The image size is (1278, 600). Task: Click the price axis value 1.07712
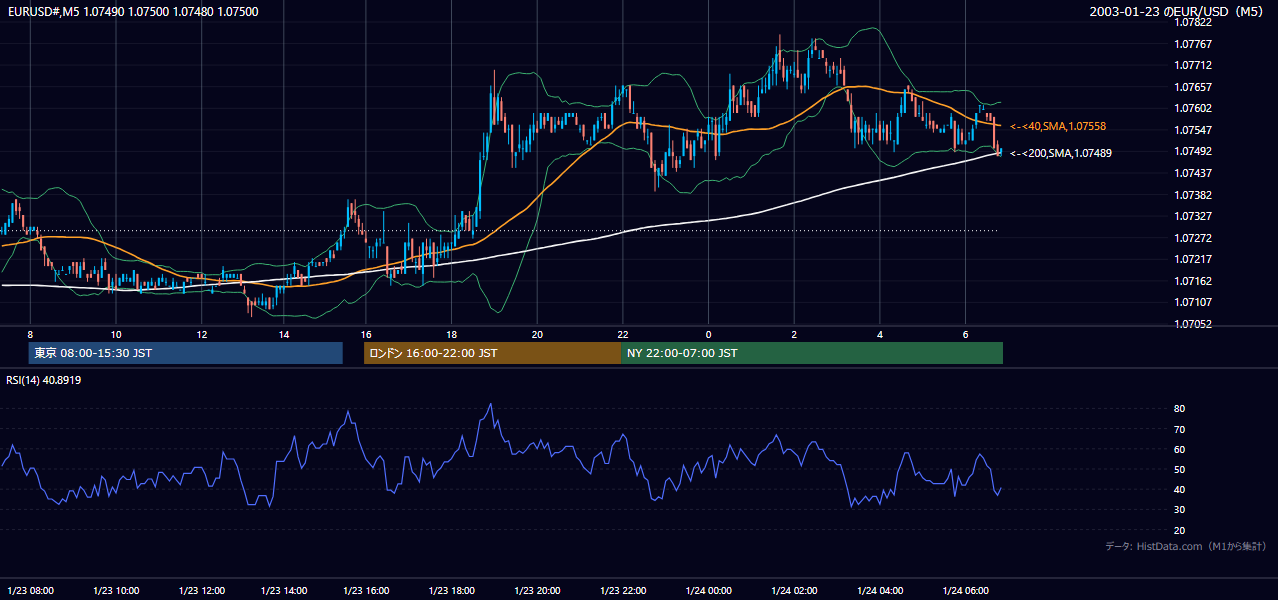point(1192,66)
